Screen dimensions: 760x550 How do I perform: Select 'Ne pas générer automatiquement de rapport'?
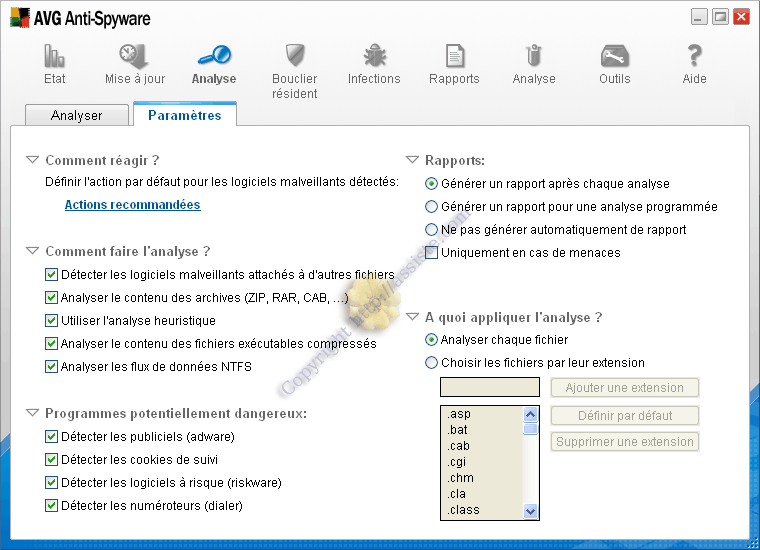pos(431,229)
